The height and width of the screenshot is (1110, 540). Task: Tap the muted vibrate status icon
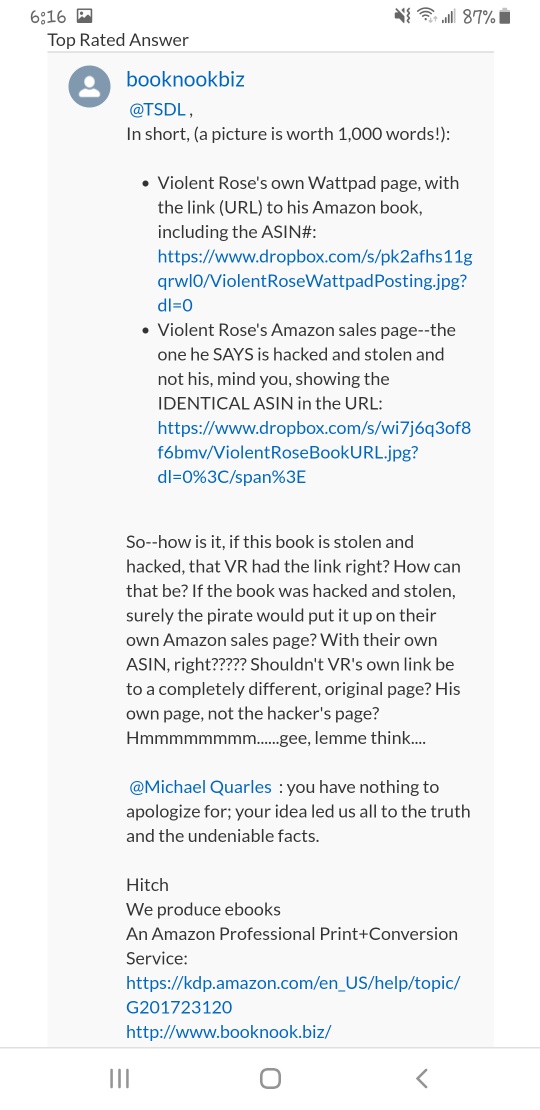[403, 16]
